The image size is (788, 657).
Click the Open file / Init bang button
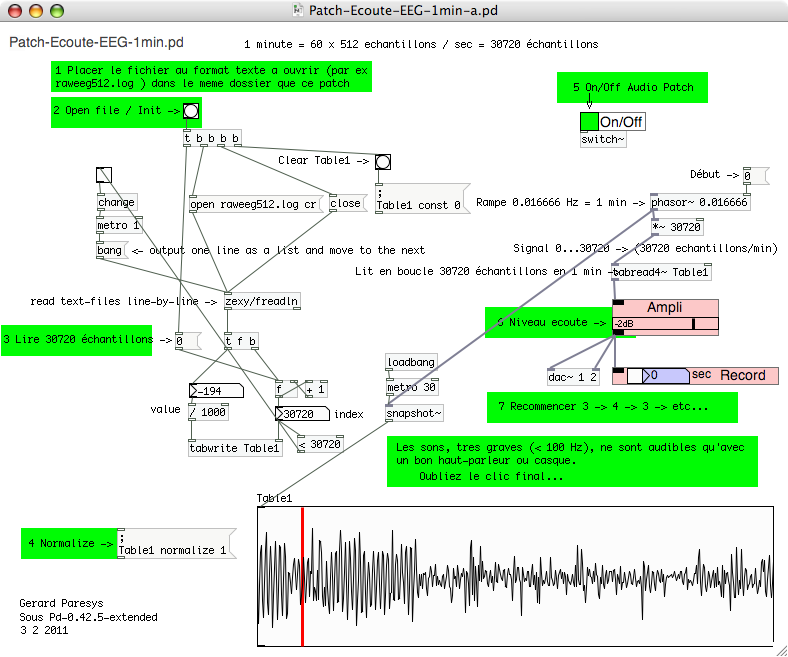point(191,111)
